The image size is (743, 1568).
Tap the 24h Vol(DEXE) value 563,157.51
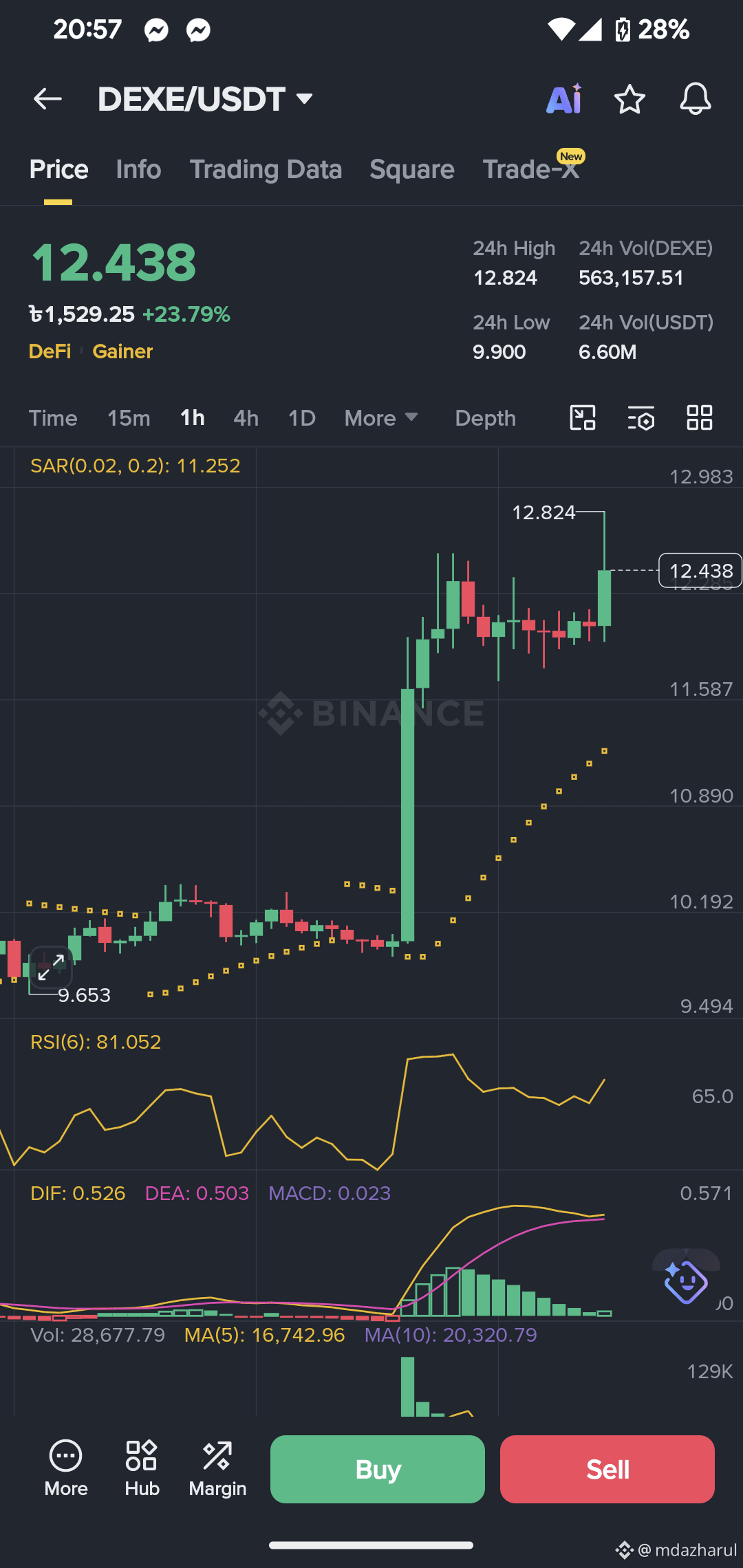[631, 278]
